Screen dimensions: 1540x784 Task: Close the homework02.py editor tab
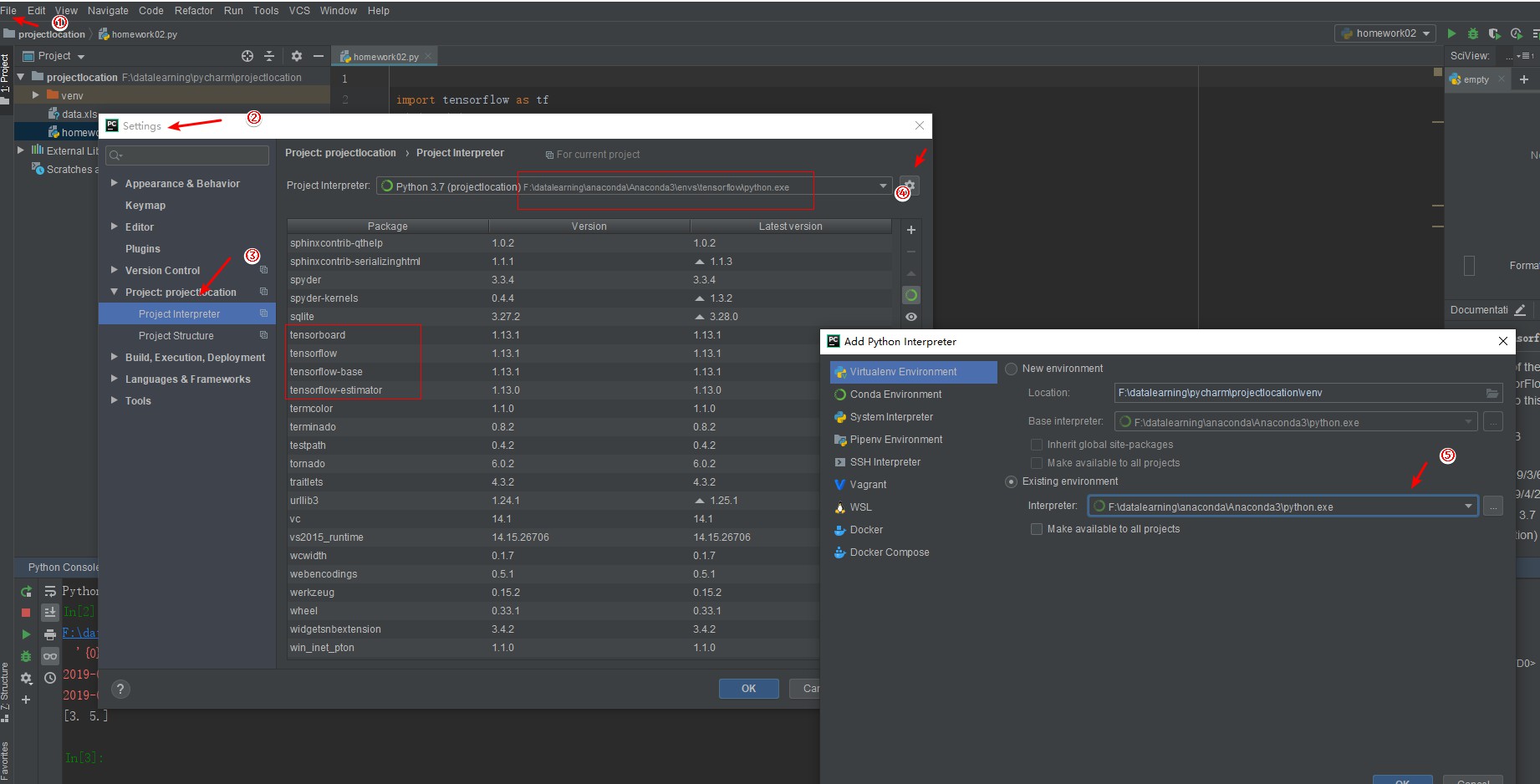(428, 57)
